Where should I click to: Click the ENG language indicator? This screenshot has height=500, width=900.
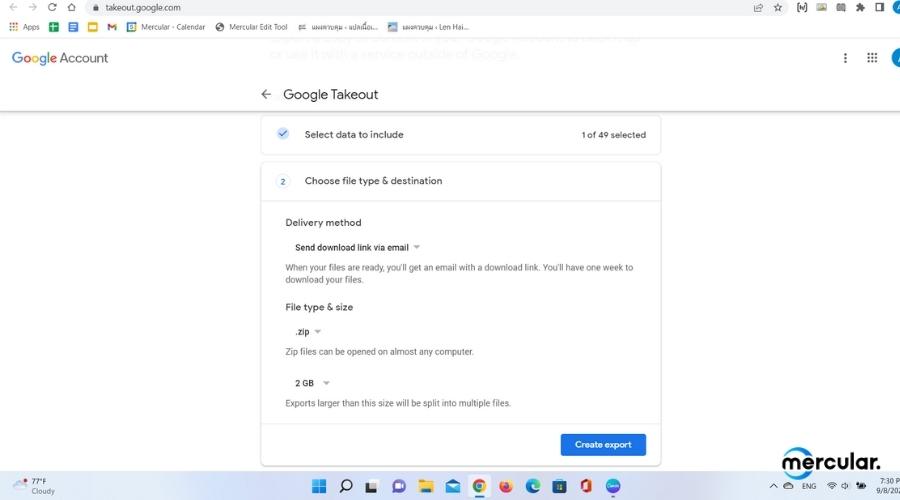click(809, 486)
